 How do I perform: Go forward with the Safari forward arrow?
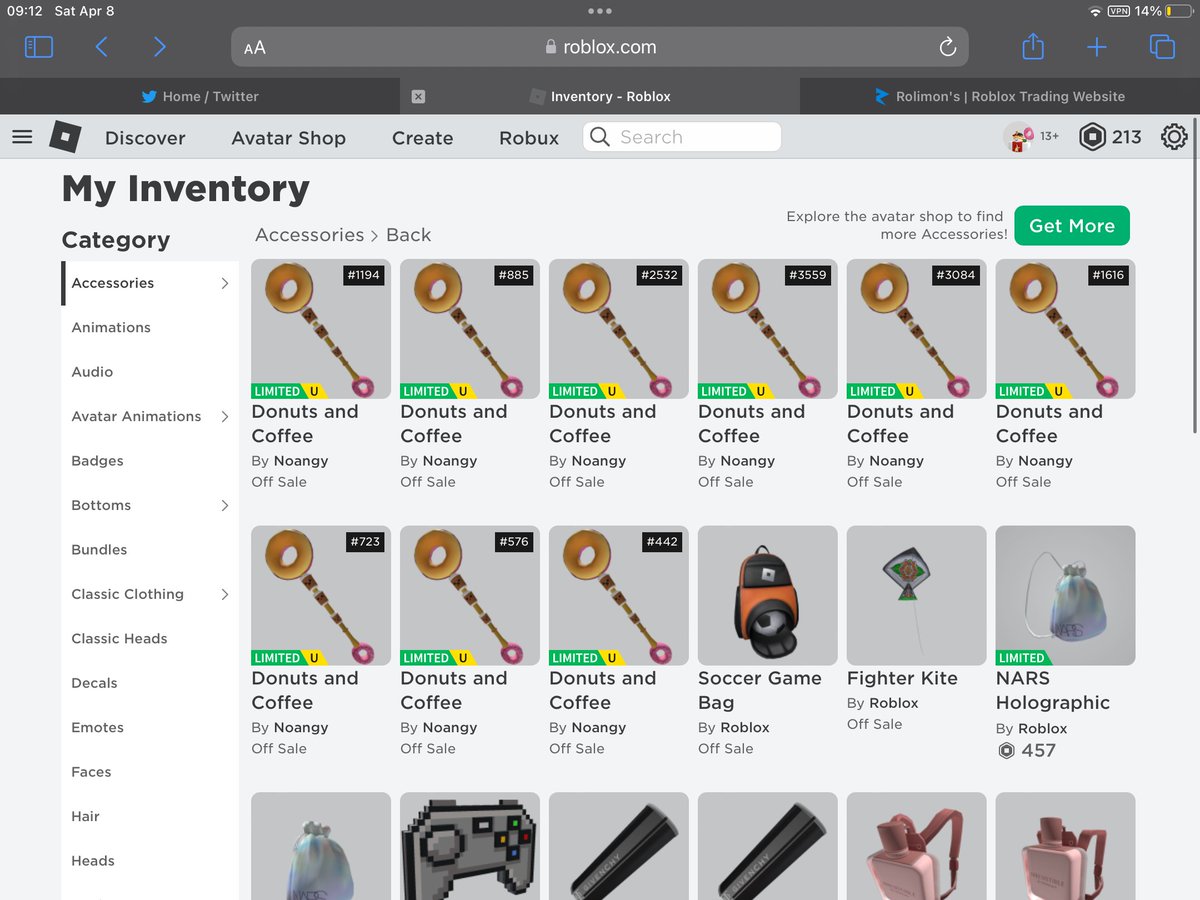[160, 47]
